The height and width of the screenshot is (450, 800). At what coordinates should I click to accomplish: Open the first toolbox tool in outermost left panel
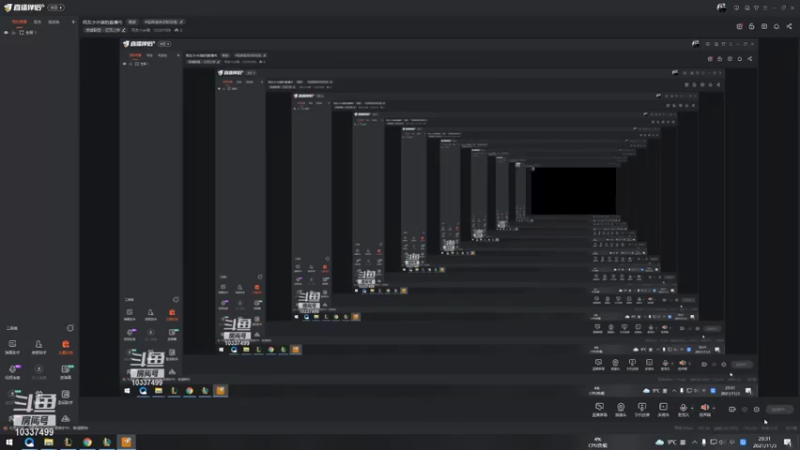[12, 347]
